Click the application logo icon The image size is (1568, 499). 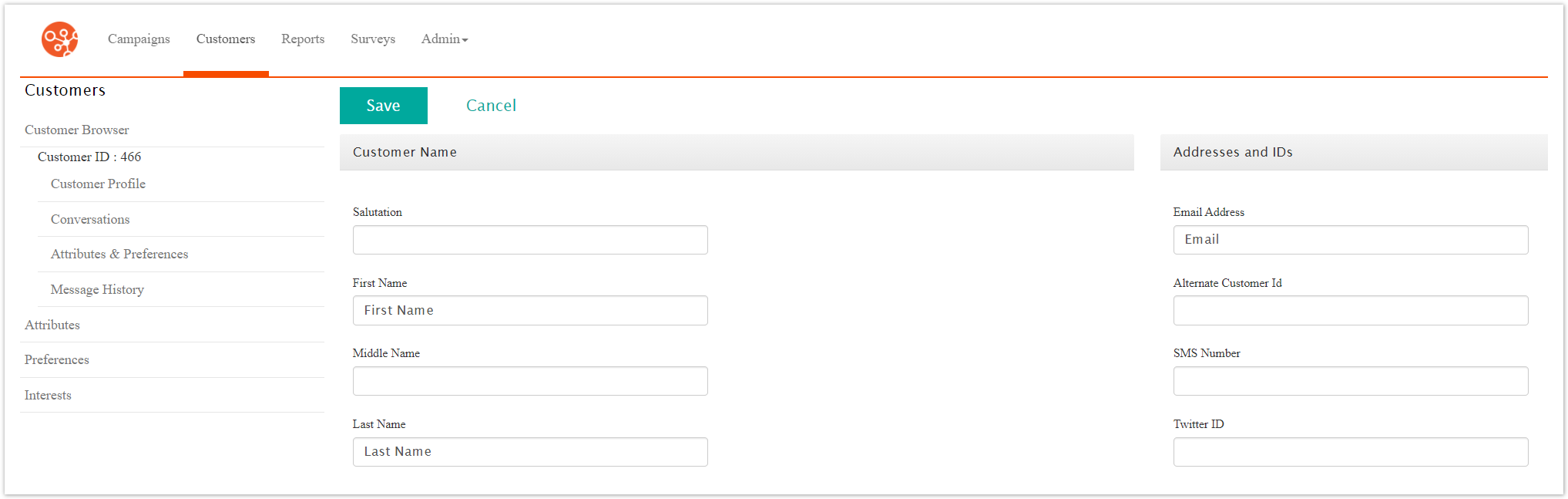pyautogui.click(x=59, y=39)
